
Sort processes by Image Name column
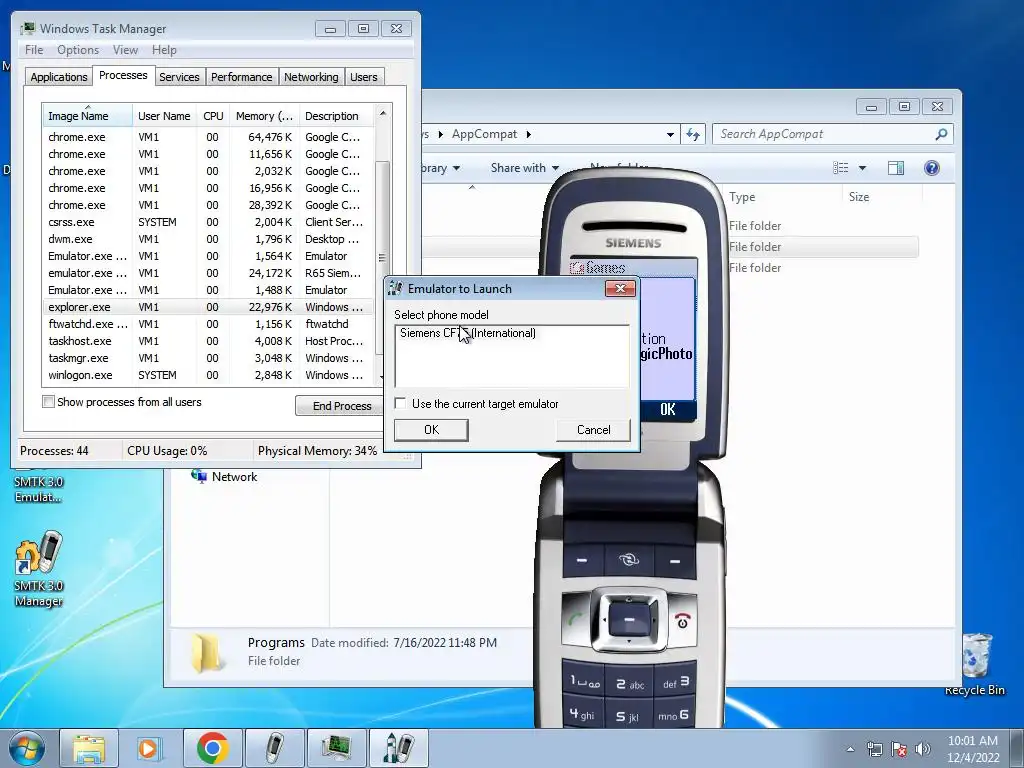coord(87,116)
